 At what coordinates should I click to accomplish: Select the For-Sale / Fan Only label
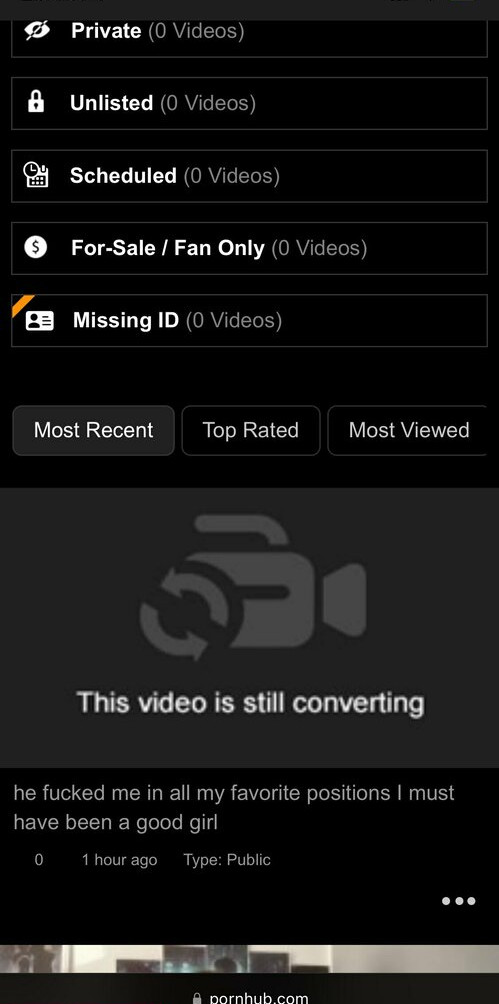point(168,248)
